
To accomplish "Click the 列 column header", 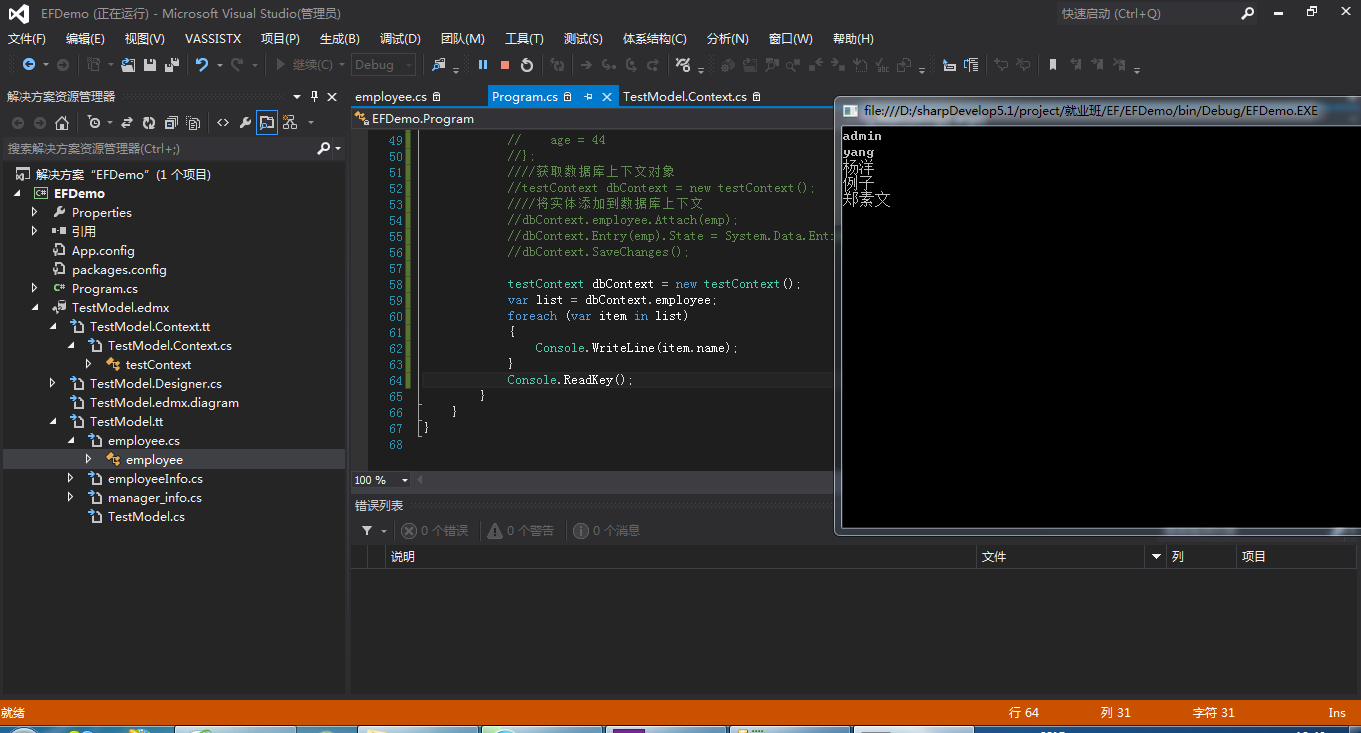I will pos(1201,556).
